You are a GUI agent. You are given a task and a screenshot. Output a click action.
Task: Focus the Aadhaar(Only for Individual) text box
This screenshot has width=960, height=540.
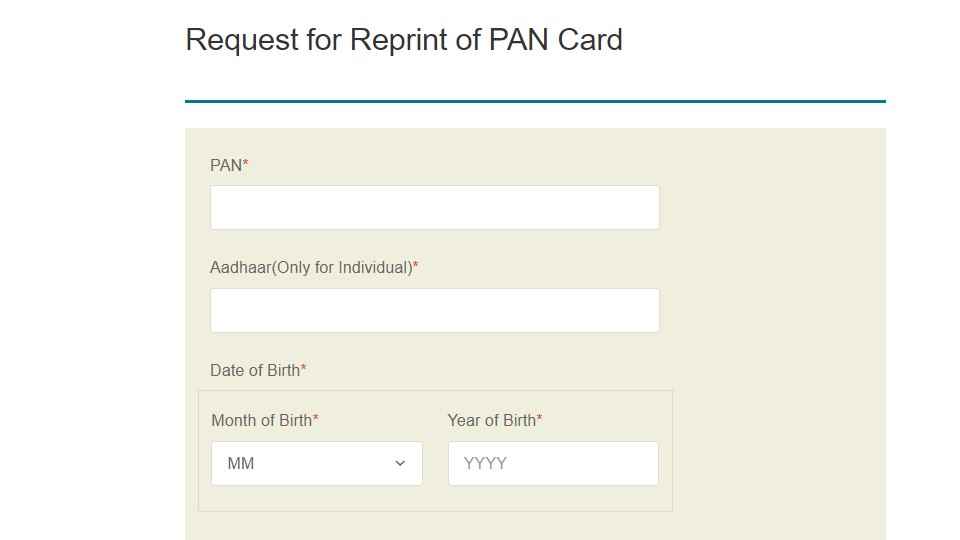(x=435, y=310)
